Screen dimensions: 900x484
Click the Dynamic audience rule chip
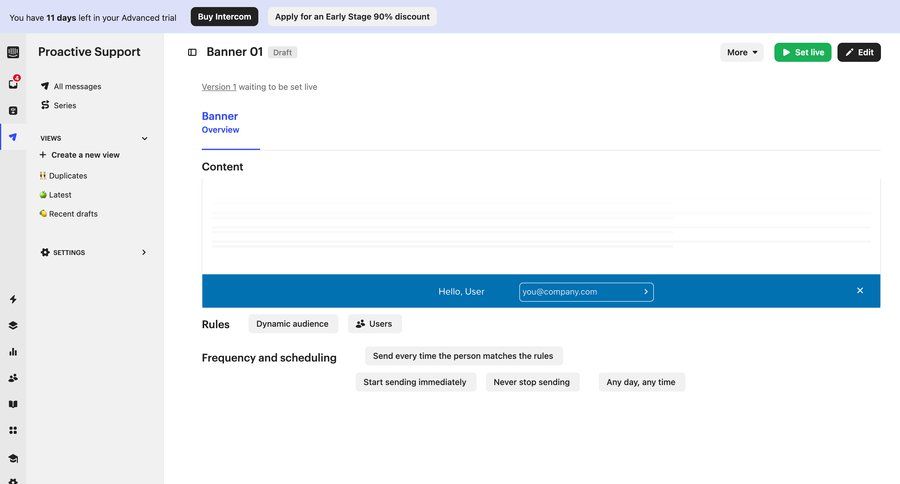pos(292,324)
